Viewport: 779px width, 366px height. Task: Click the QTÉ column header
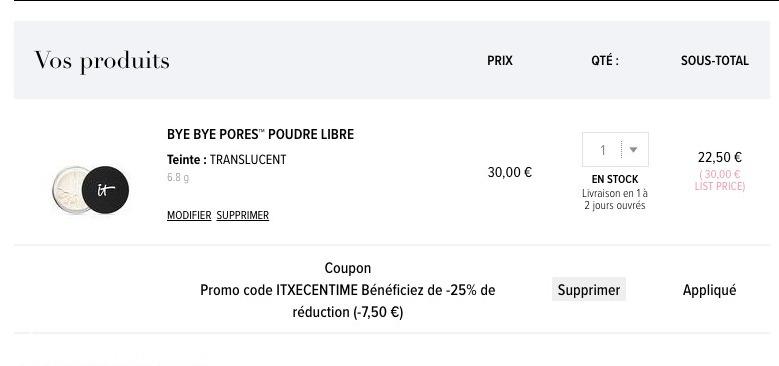tap(605, 61)
